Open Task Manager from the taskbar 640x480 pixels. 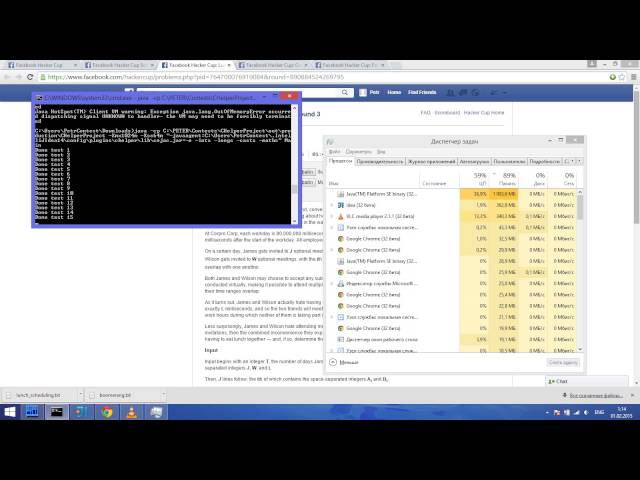click(32, 412)
